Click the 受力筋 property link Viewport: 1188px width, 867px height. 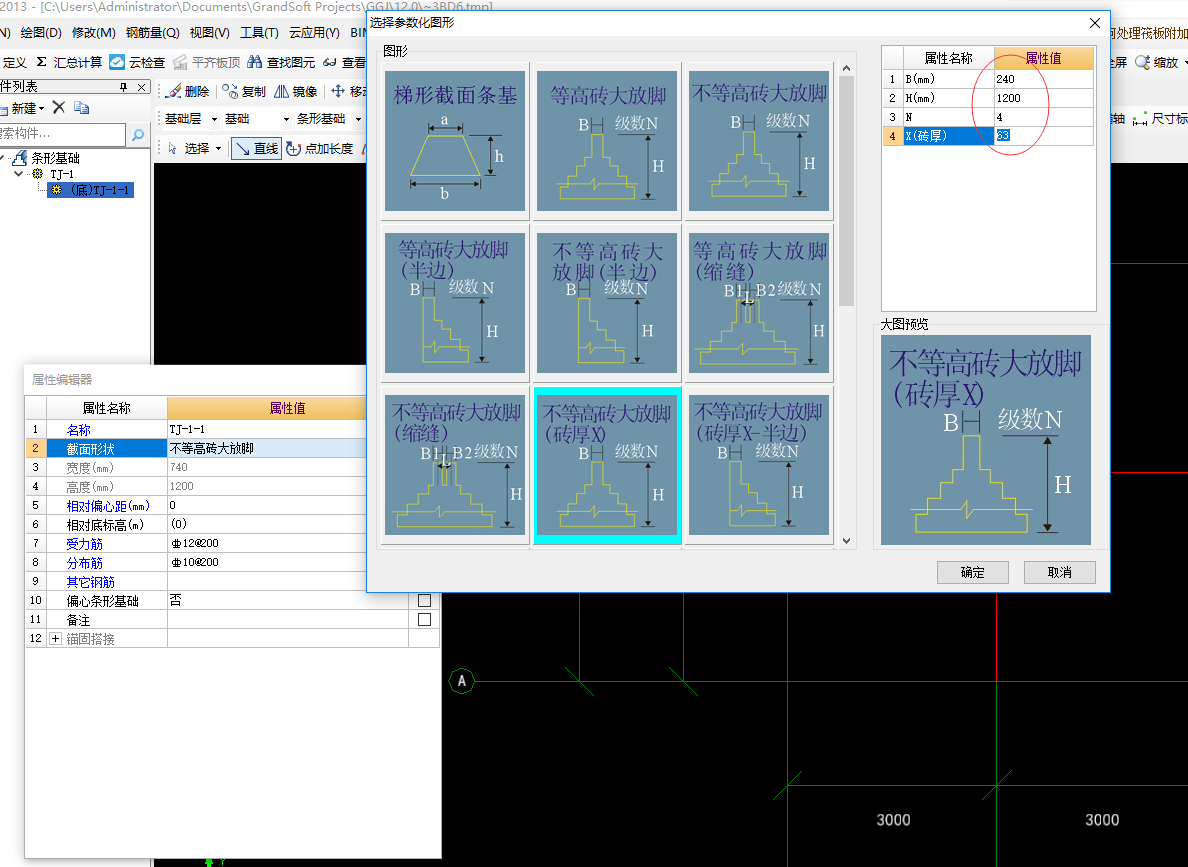(84, 543)
